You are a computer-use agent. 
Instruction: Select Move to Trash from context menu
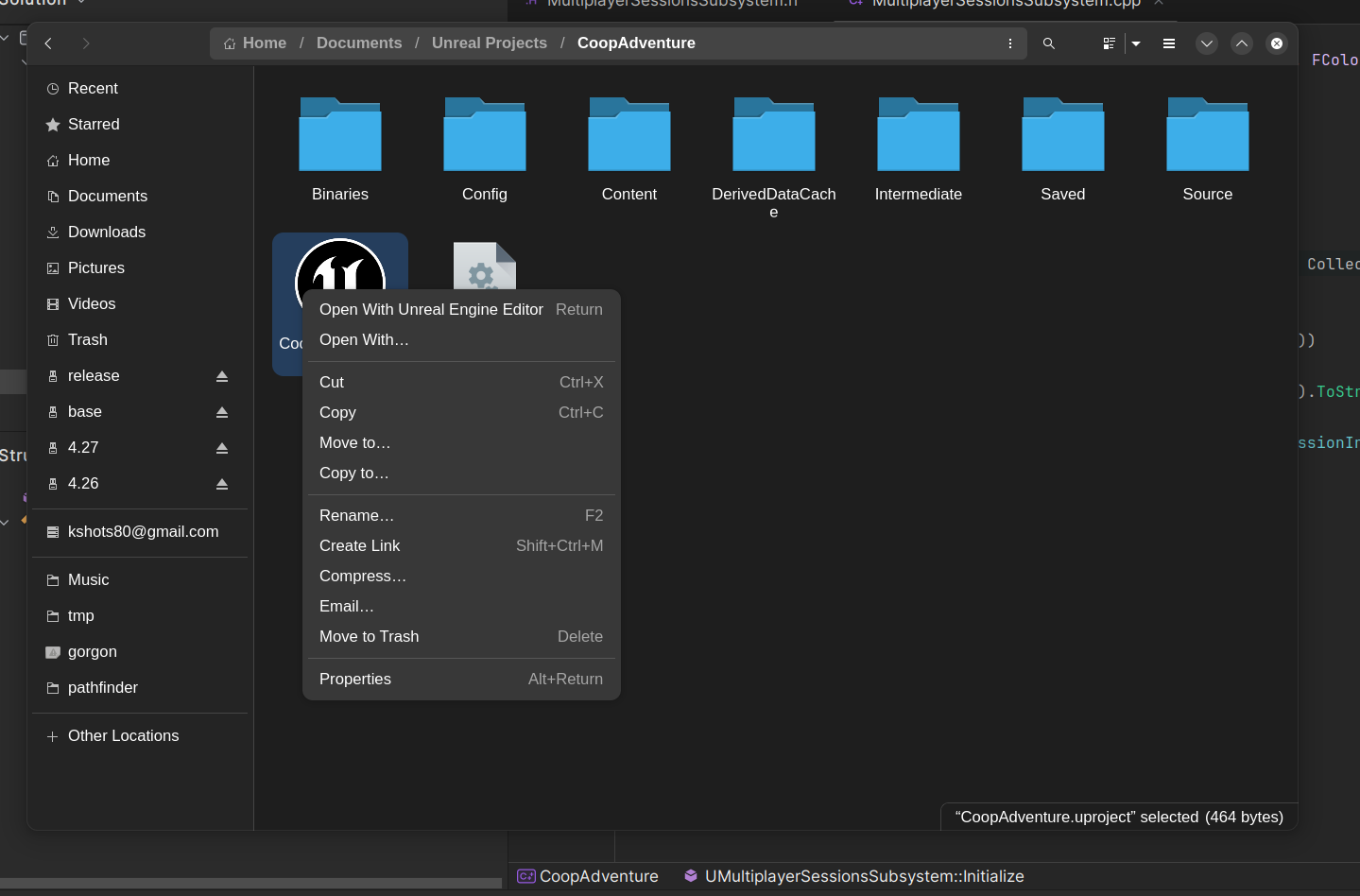(369, 636)
